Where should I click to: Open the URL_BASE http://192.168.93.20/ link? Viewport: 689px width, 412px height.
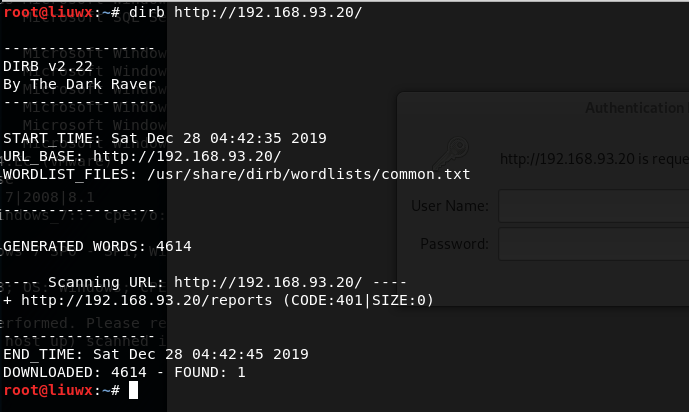(x=187, y=156)
